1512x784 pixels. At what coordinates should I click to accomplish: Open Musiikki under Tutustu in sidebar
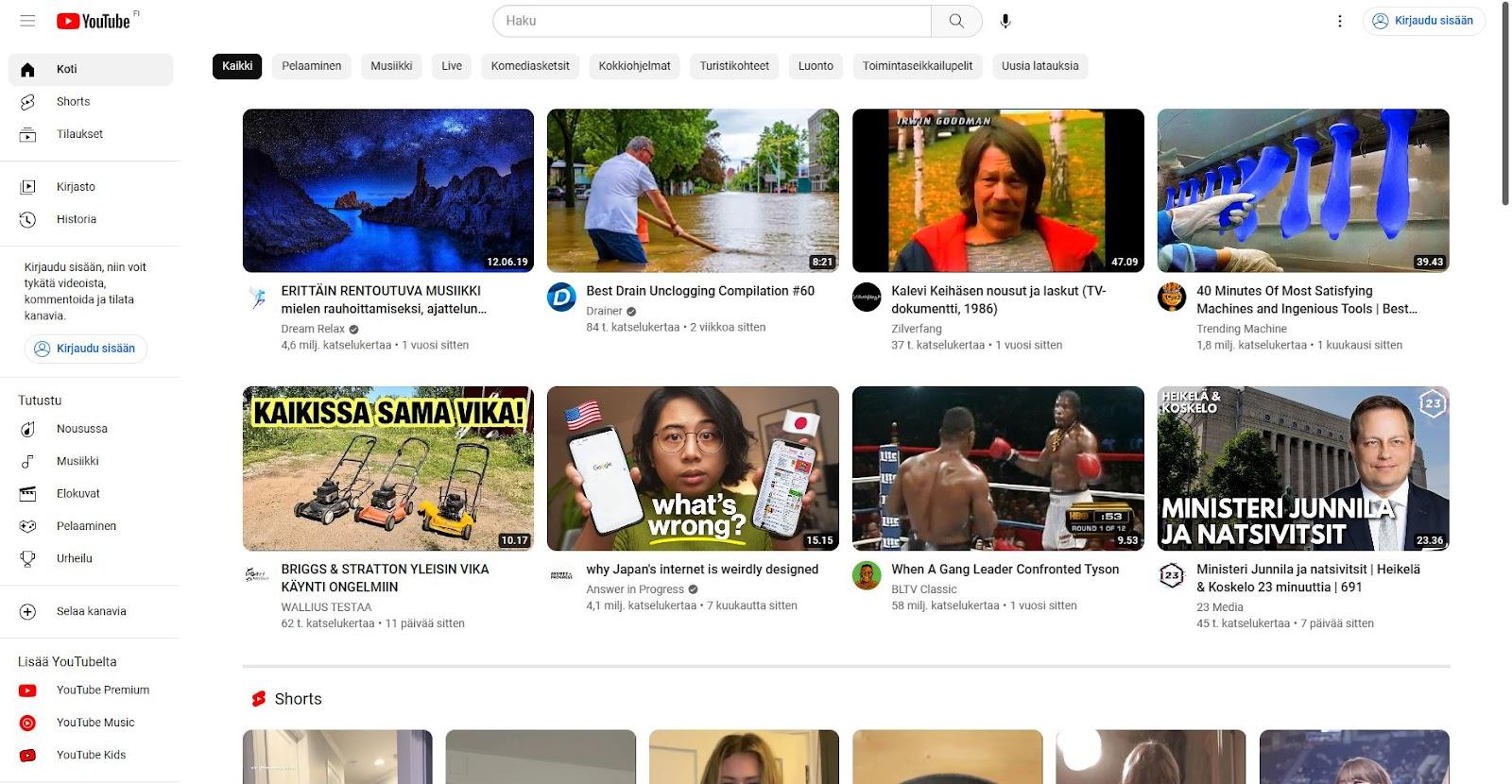click(91, 461)
